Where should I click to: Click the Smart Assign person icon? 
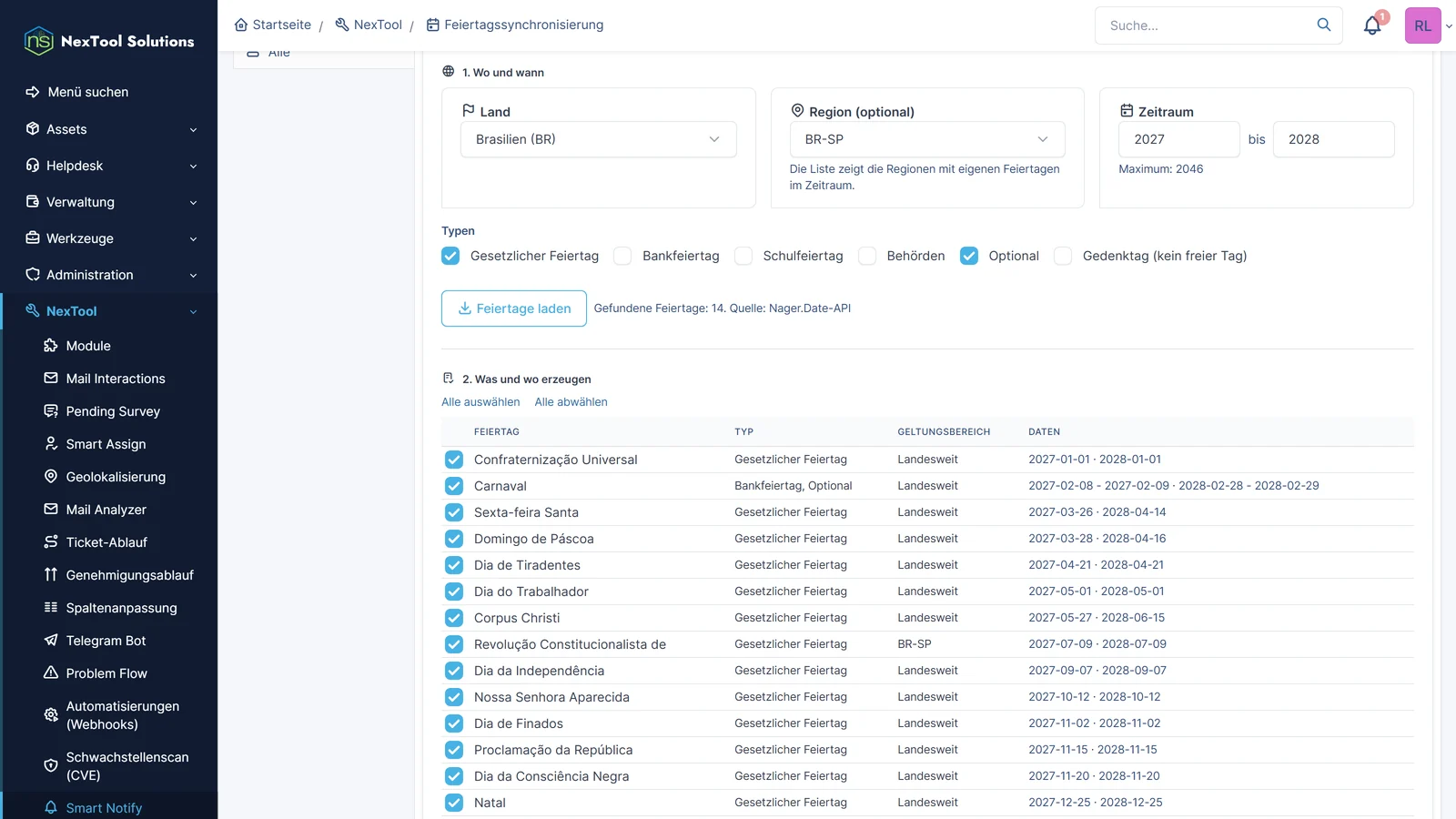(x=51, y=444)
